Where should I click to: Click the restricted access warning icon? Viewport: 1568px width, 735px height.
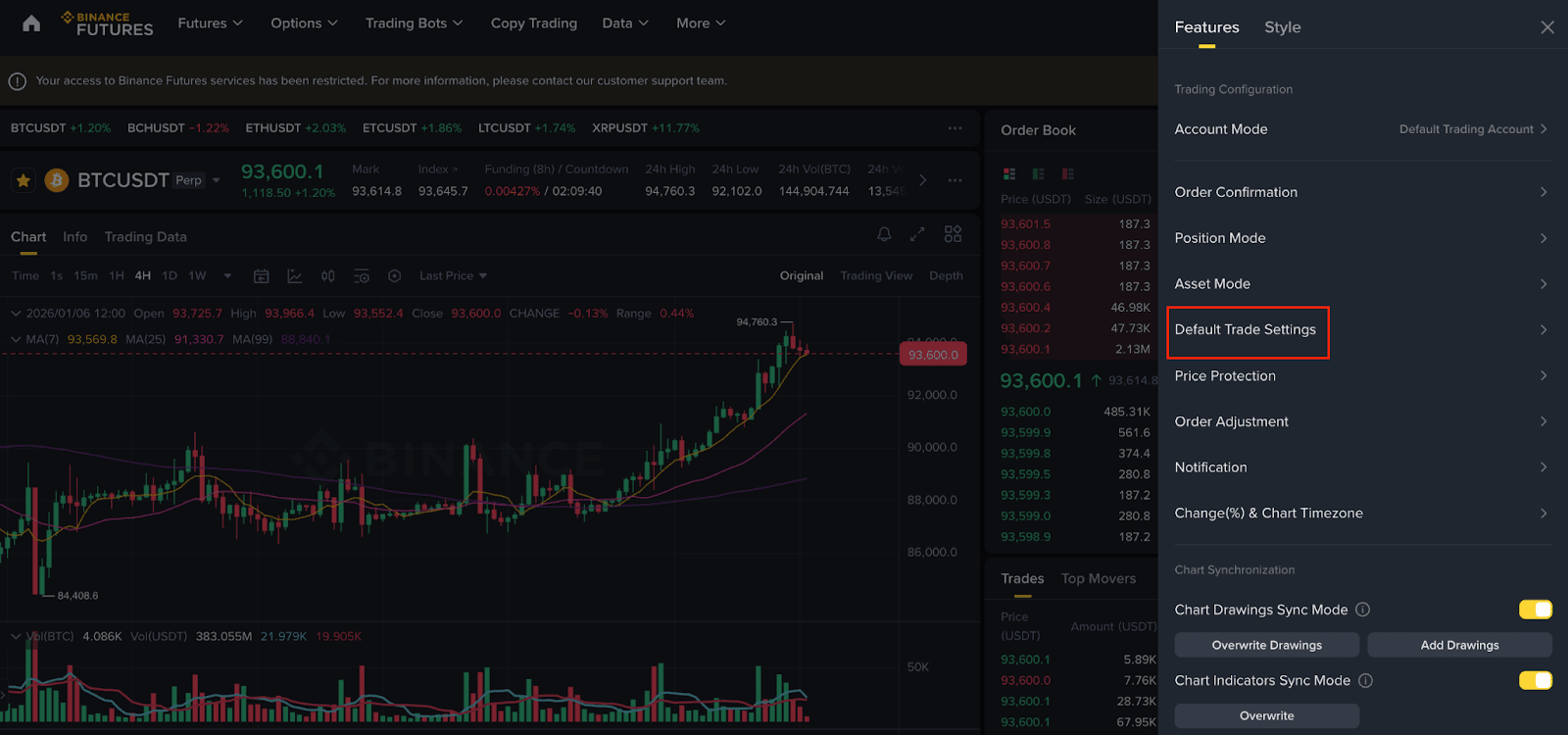[18, 81]
